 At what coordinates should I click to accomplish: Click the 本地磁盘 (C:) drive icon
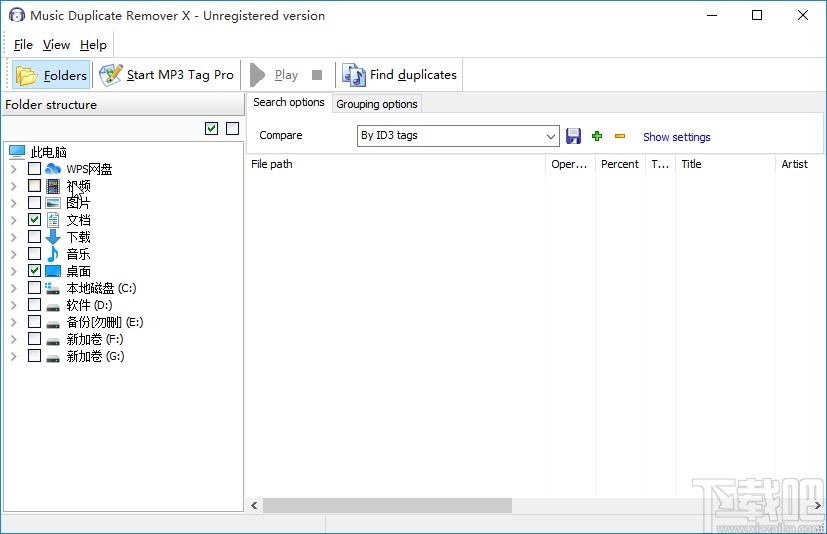coord(52,288)
